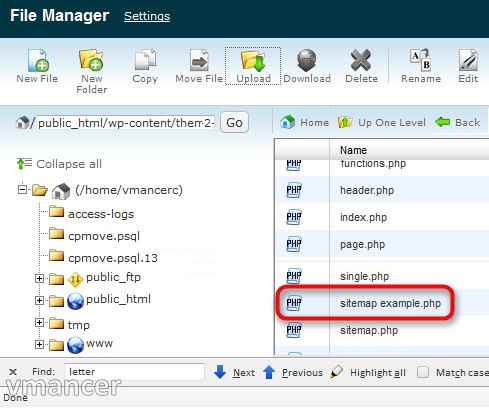
Task: Open the Settings link in header
Action: 147,16
